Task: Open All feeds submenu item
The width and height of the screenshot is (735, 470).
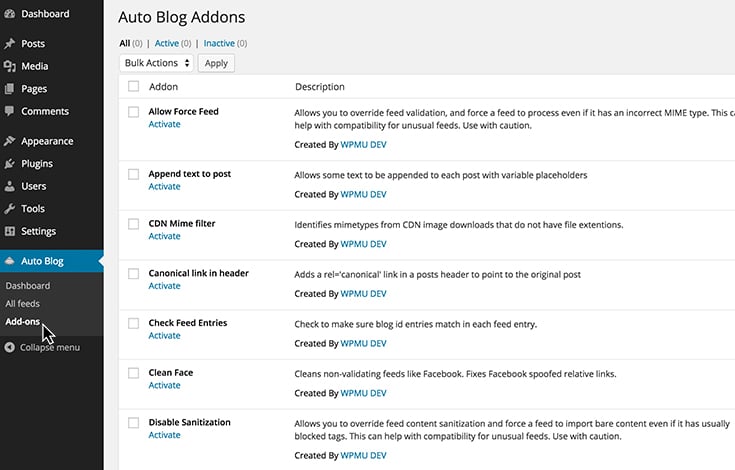Action: point(22,303)
